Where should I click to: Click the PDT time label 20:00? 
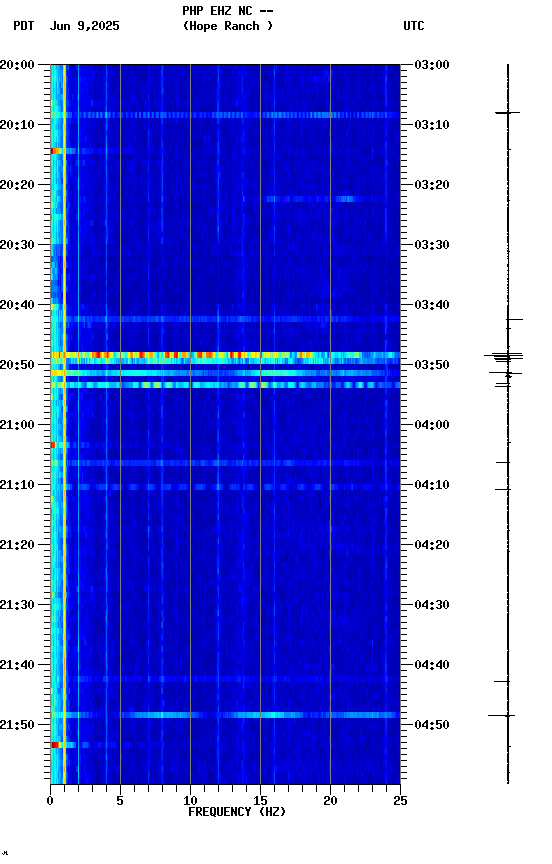pos(17,65)
